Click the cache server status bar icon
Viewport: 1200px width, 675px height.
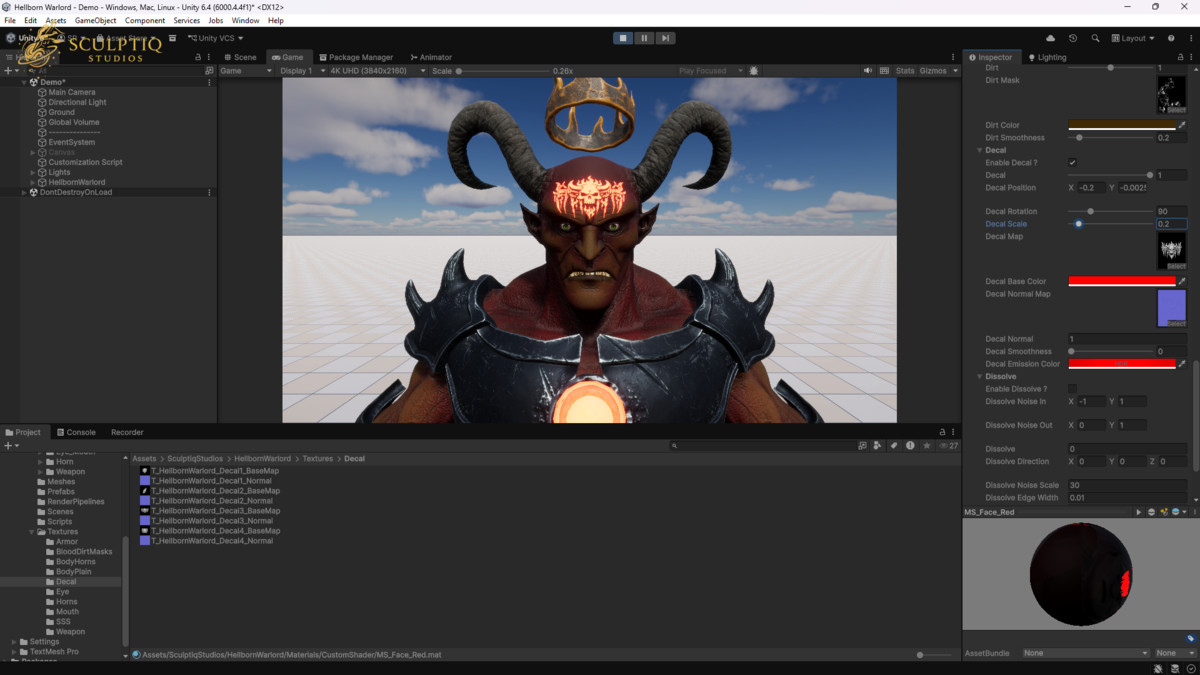(x=1173, y=668)
